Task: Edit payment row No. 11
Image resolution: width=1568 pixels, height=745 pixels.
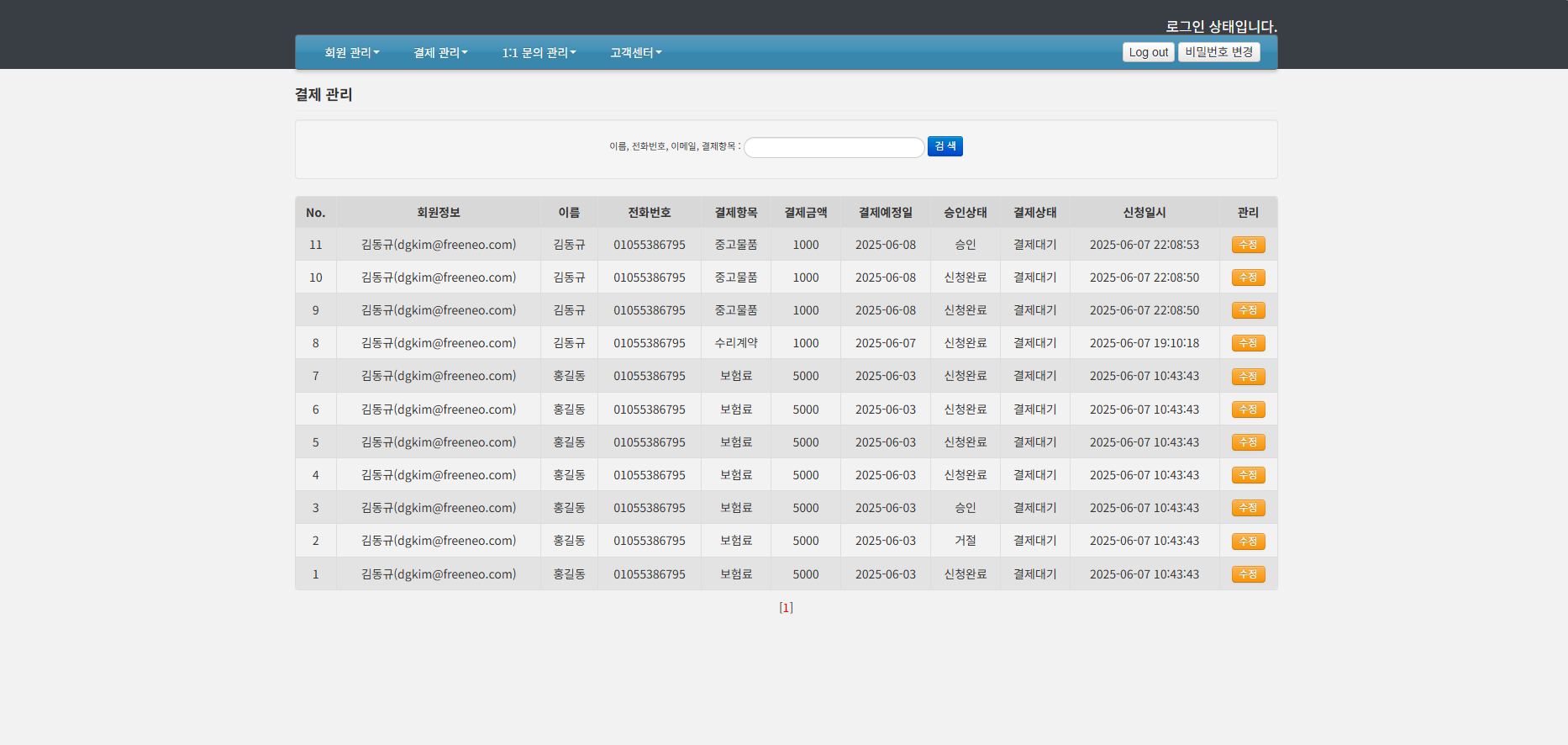Action: click(x=1249, y=245)
